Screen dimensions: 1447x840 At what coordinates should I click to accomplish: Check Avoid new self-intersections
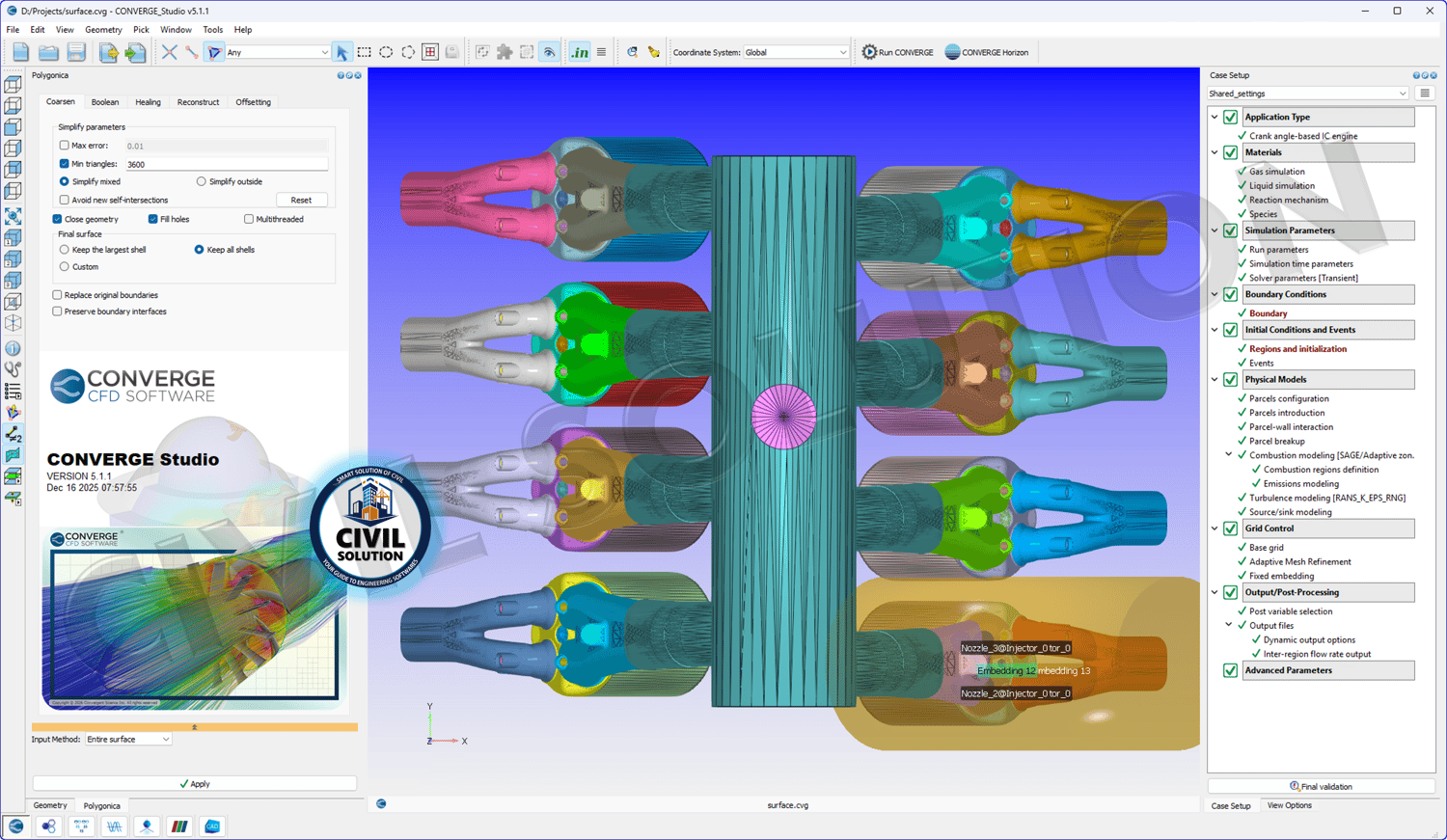click(65, 200)
